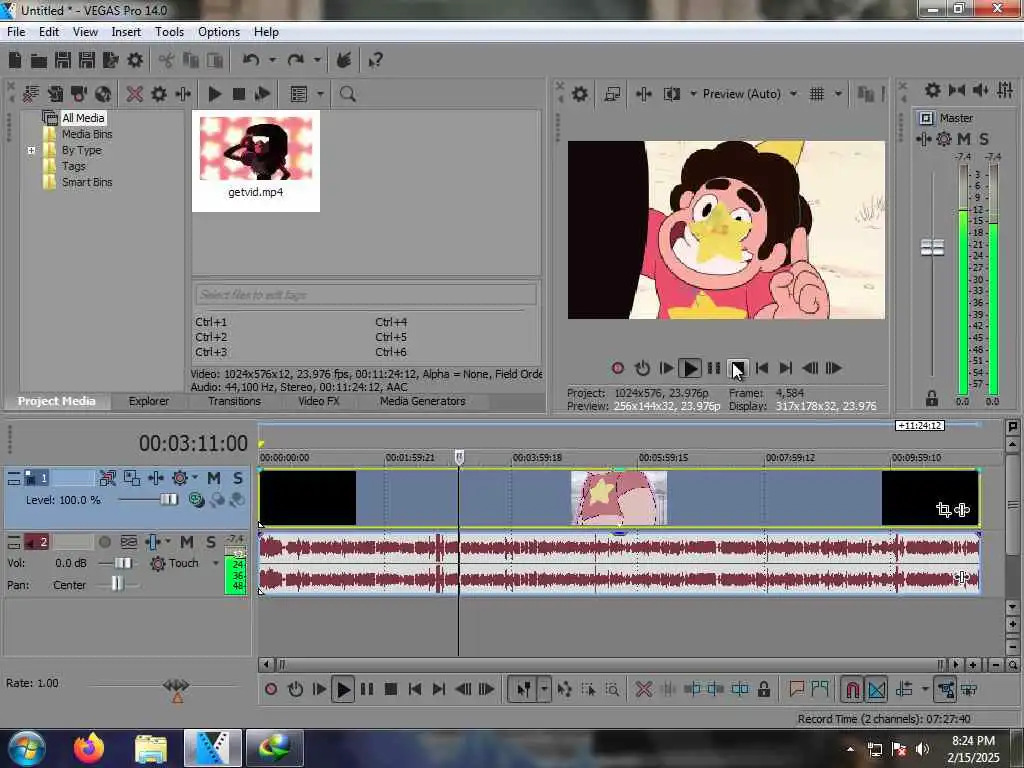Open Redo history dropdown arrow

[x=317, y=60]
